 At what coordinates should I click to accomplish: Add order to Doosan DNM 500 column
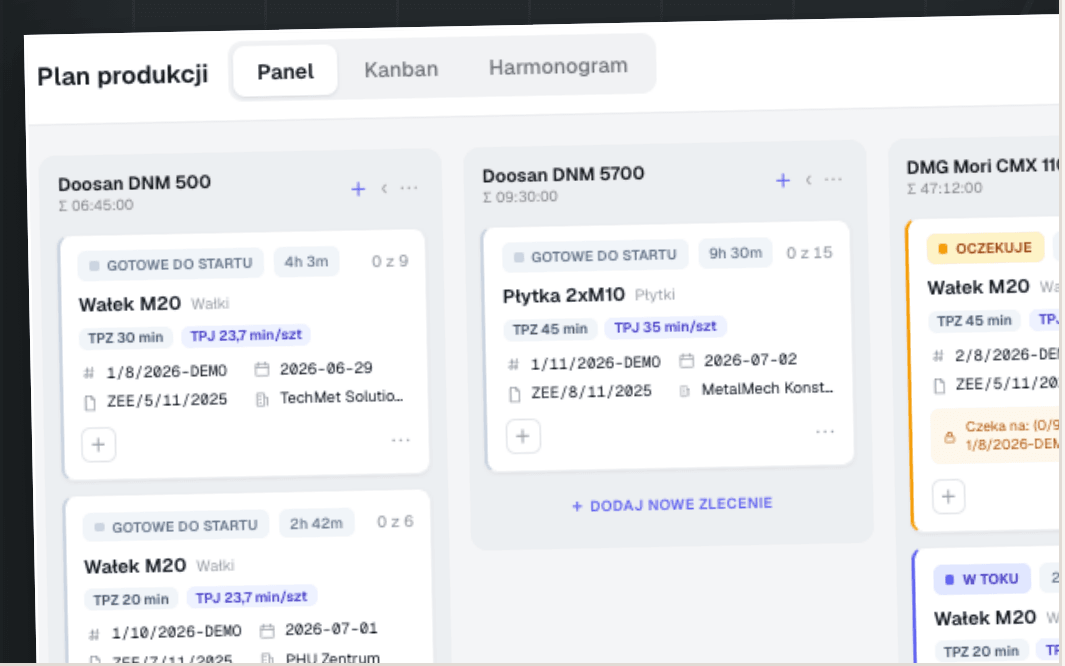point(358,189)
